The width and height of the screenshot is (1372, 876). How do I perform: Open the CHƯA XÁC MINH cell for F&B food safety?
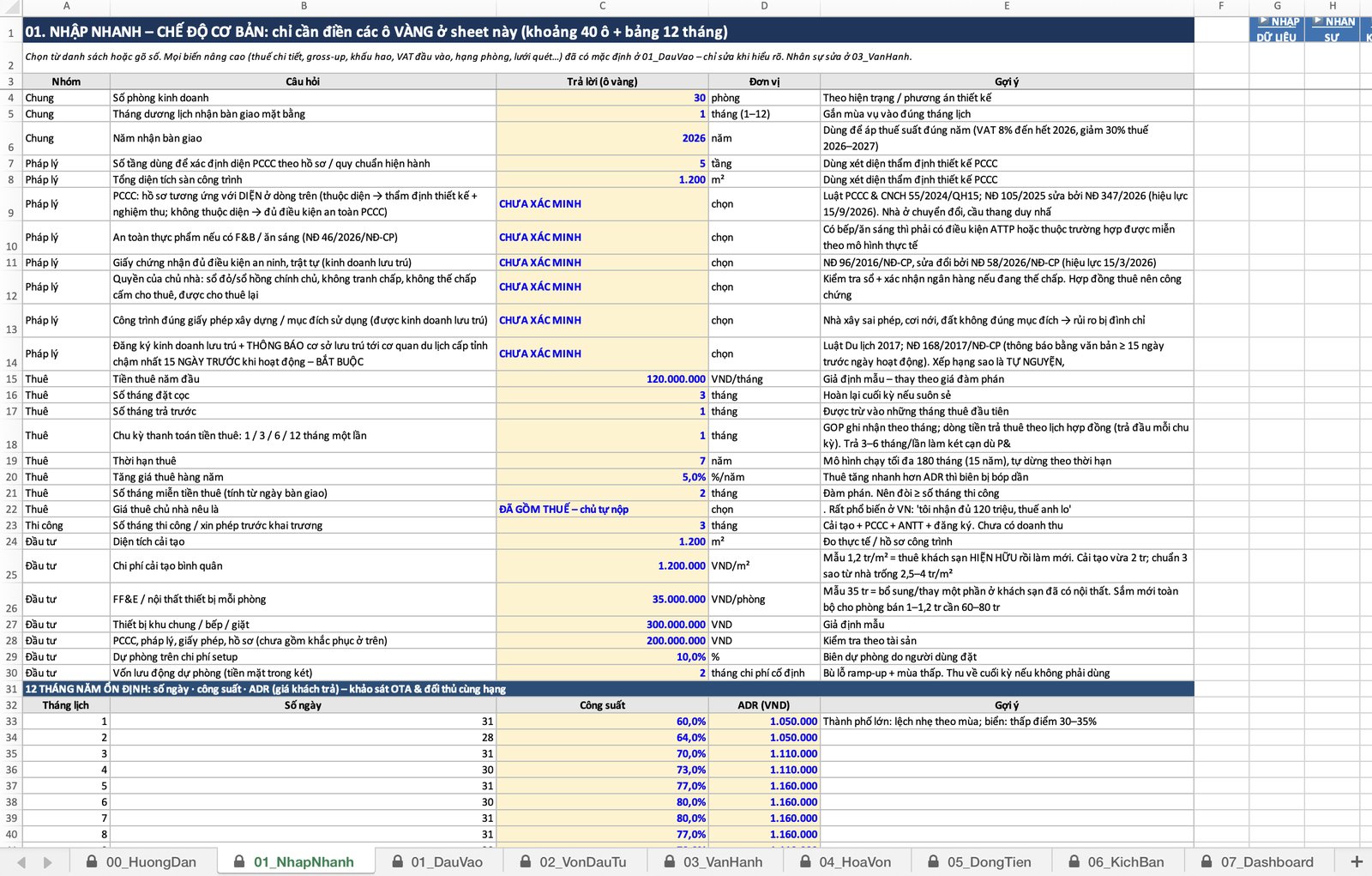coord(602,238)
